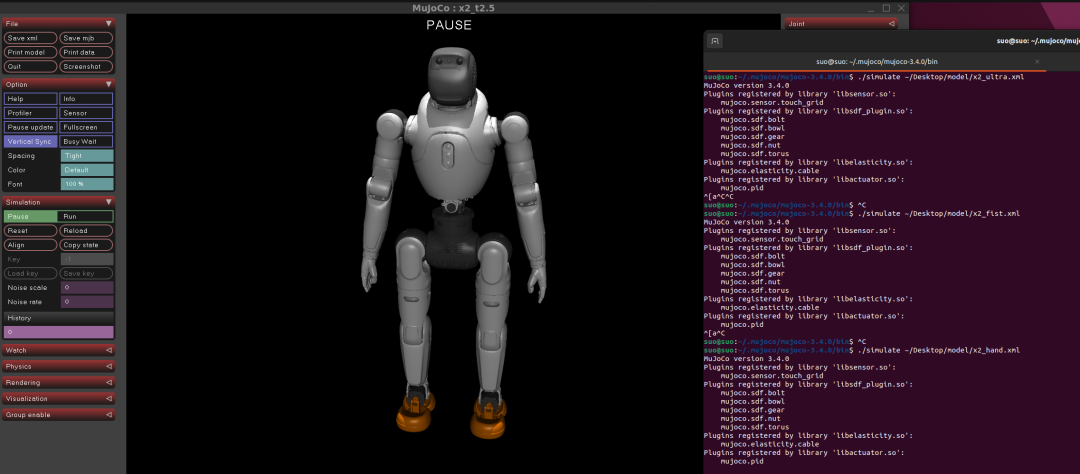Adjust the Noise scale slider
Image resolution: width=1080 pixels, height=474 pixels.
point(87,287)
